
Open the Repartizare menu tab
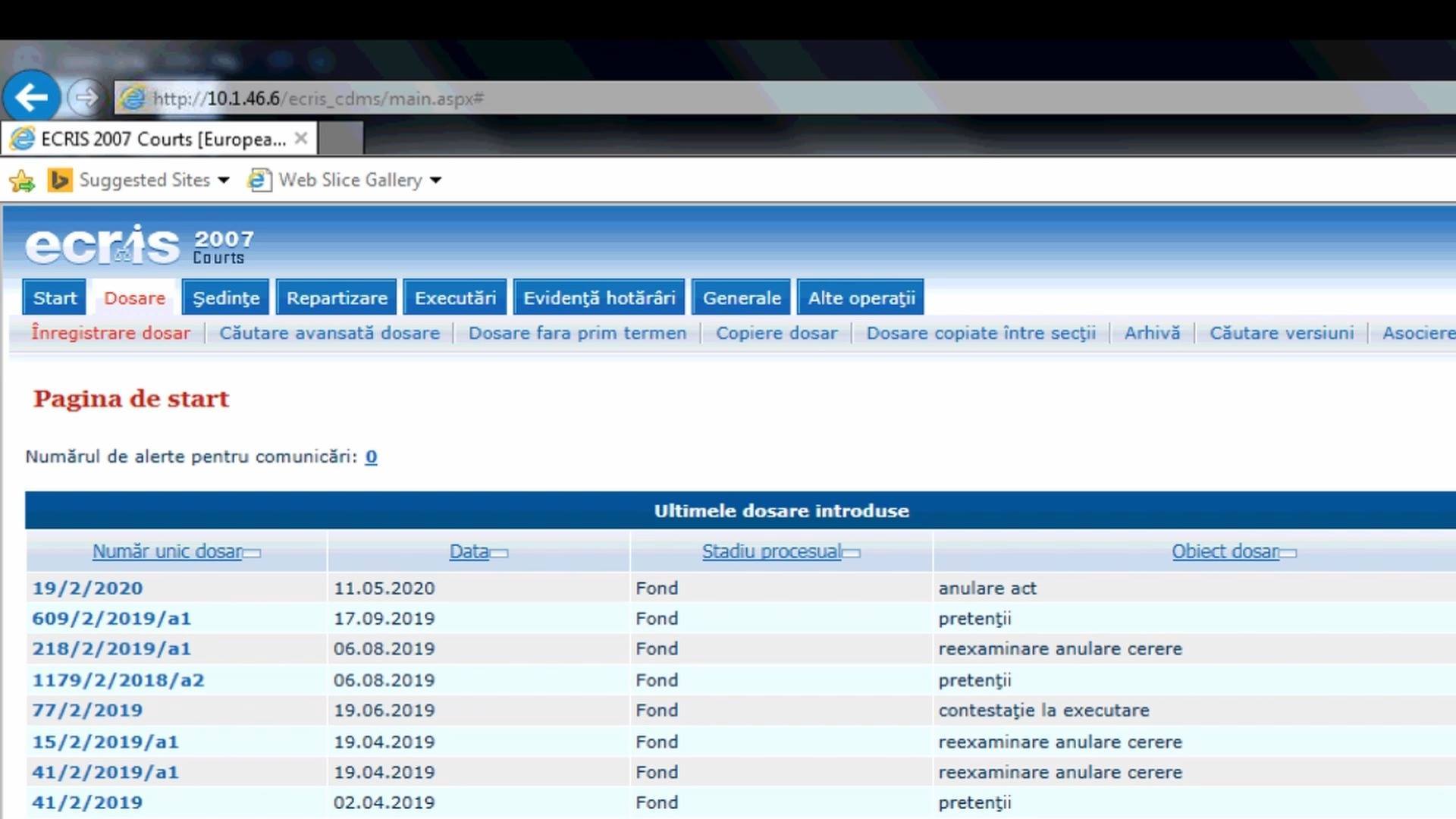[x=337, y=298]
